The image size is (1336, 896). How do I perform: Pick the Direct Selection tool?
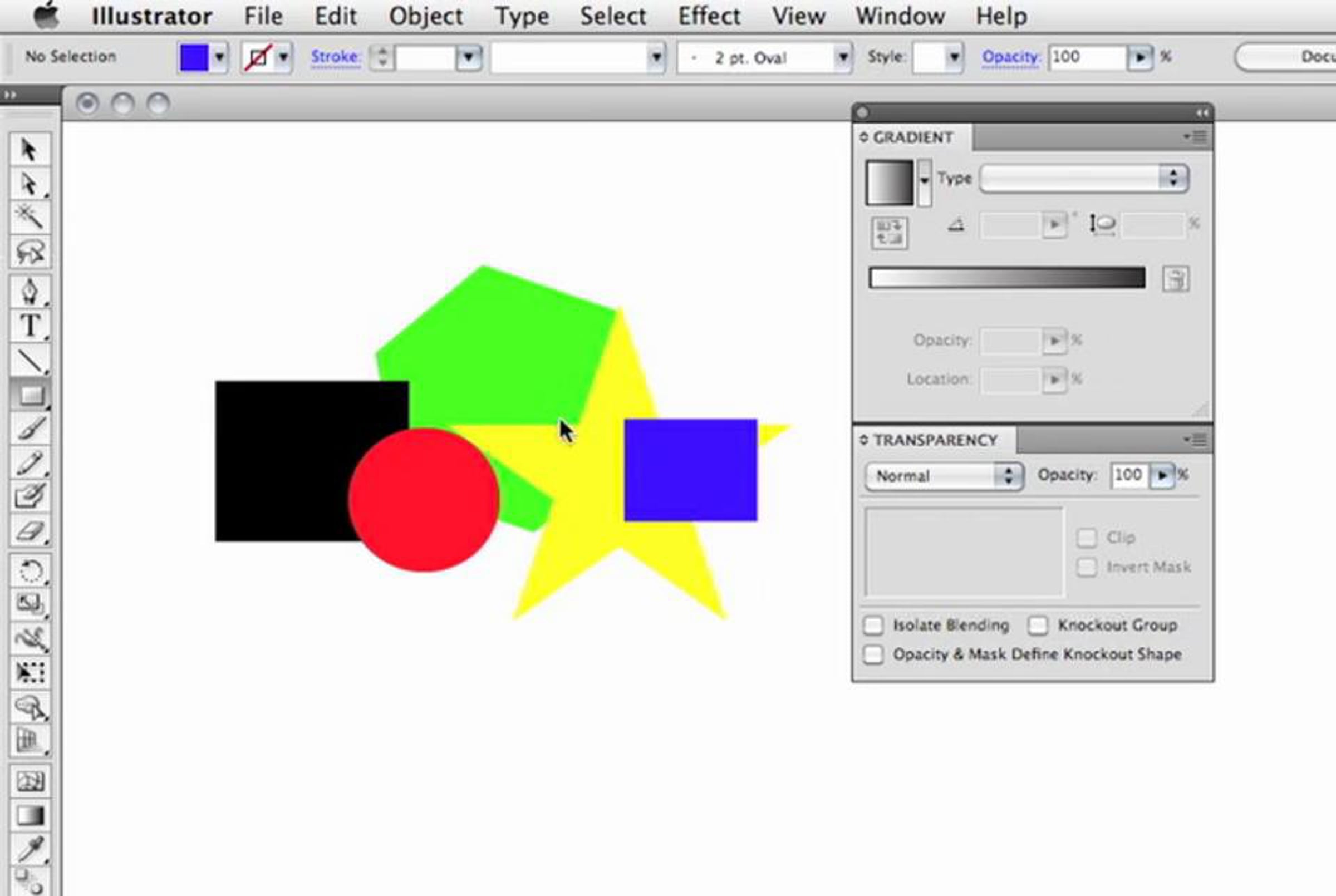pos(30,184)
